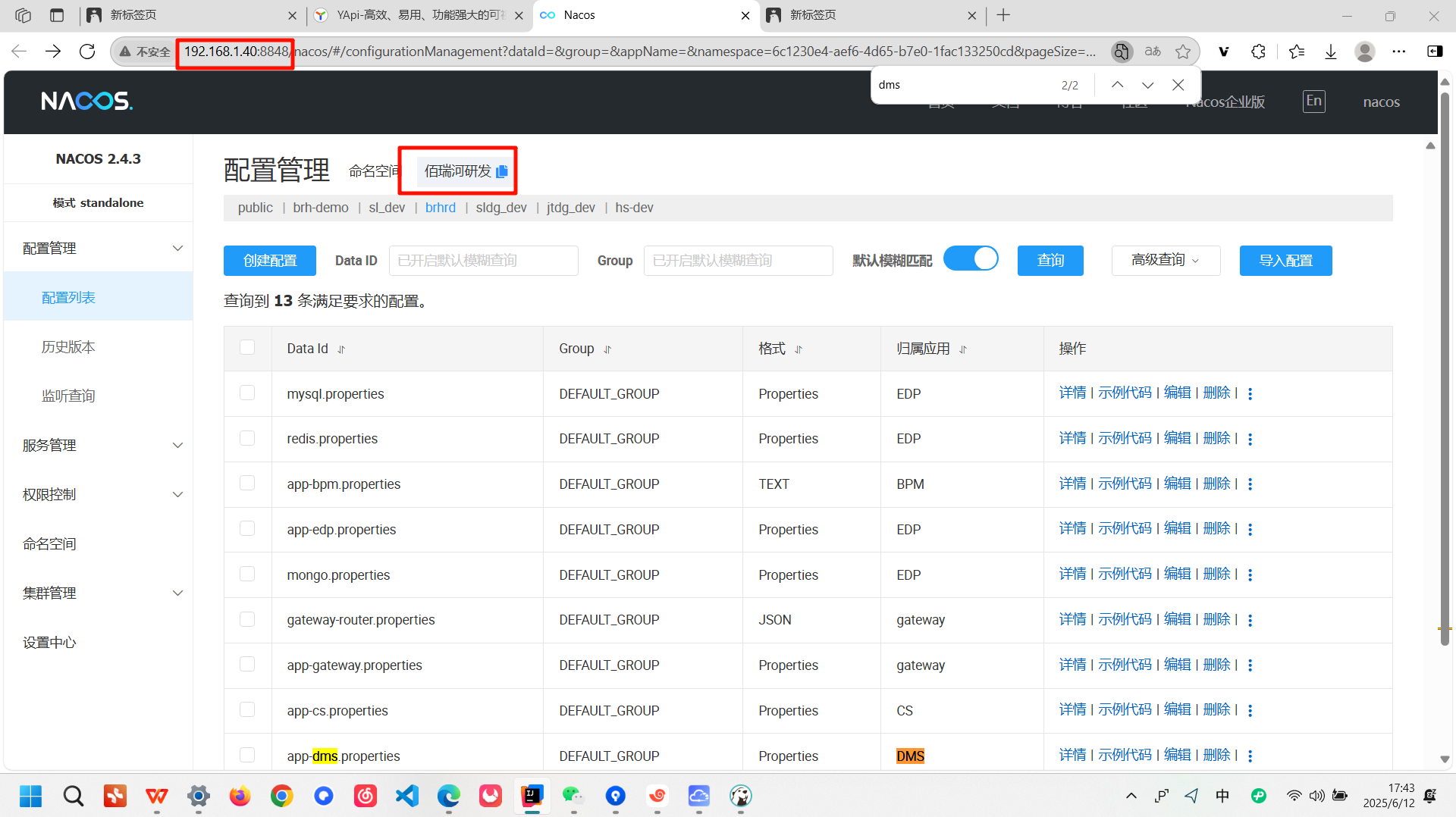Check the app-edp.properties row checkbox

click(x=247, y=528)
